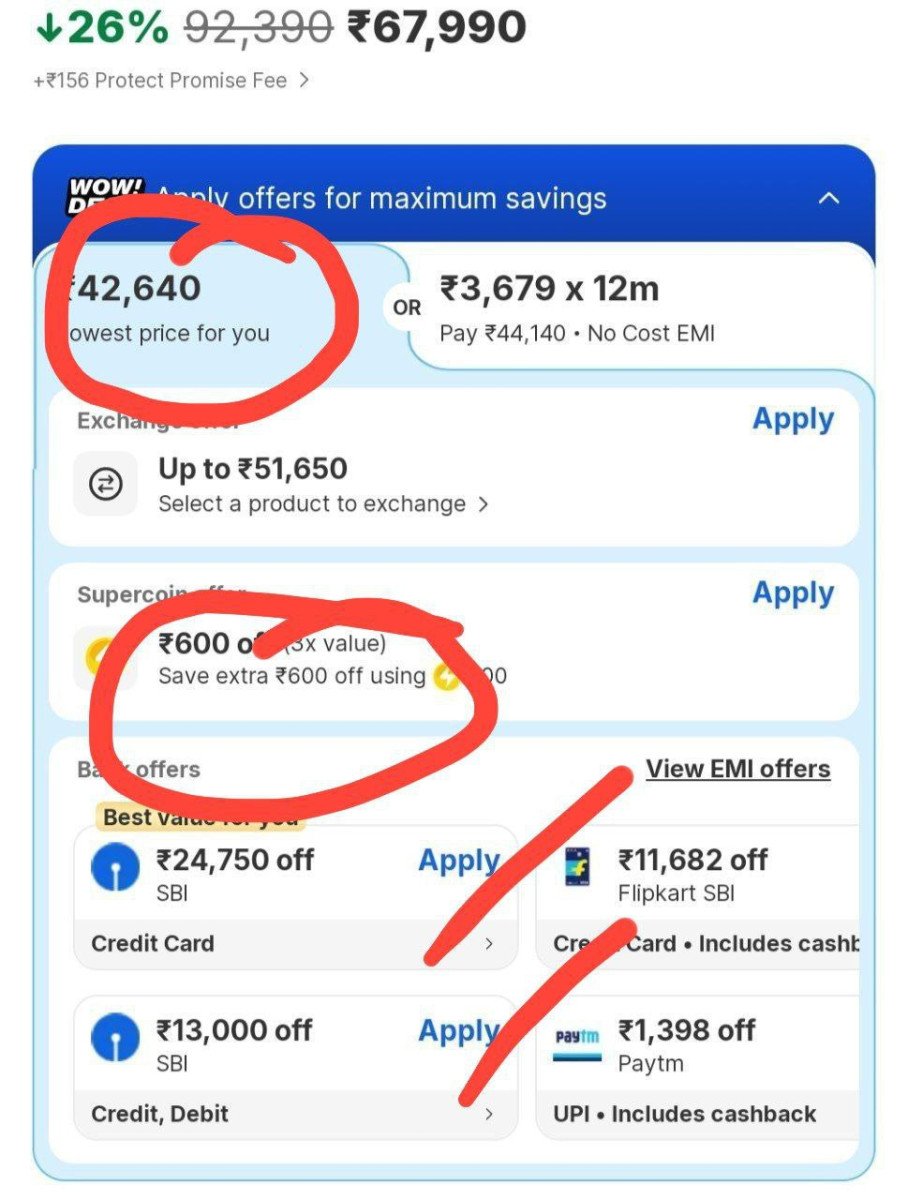Apply the Exchange offer

(792, 419)
